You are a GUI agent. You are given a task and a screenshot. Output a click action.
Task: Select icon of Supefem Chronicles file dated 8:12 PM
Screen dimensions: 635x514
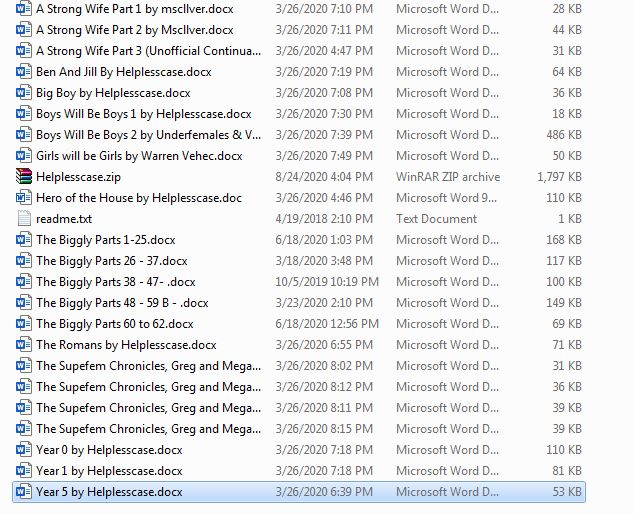click(x=23, y=387)
